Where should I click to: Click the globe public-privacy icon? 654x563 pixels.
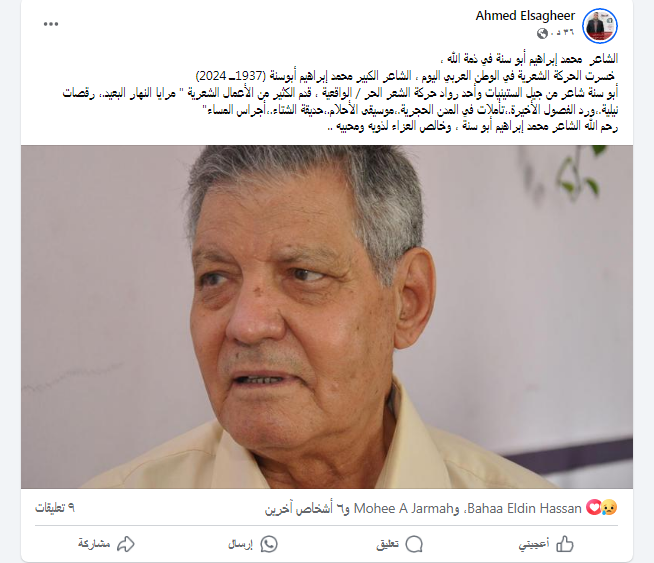542,33
